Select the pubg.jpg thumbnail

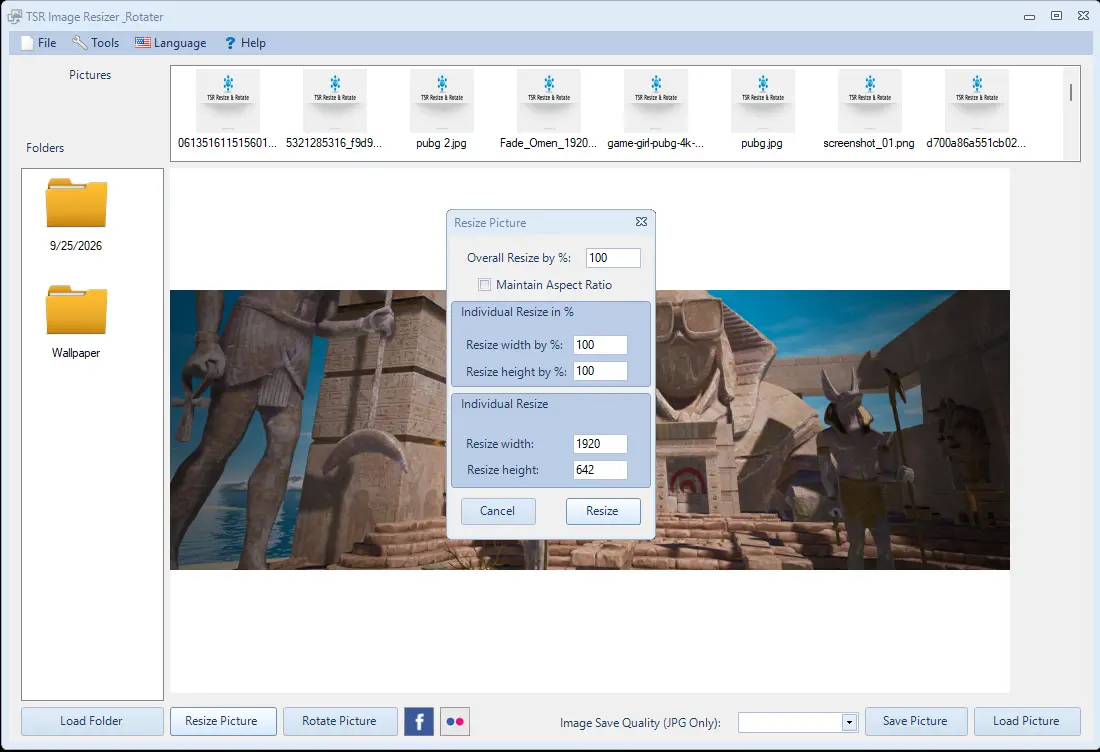(763, 109)
